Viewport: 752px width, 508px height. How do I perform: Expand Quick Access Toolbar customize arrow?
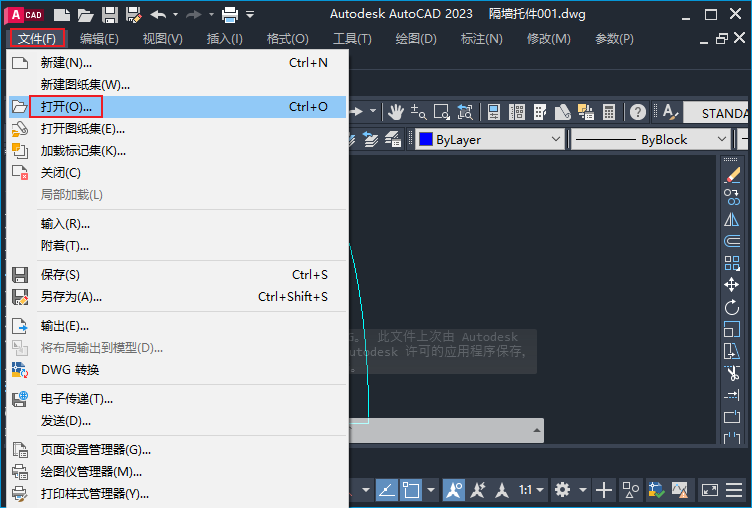click(x=250, y=15)
